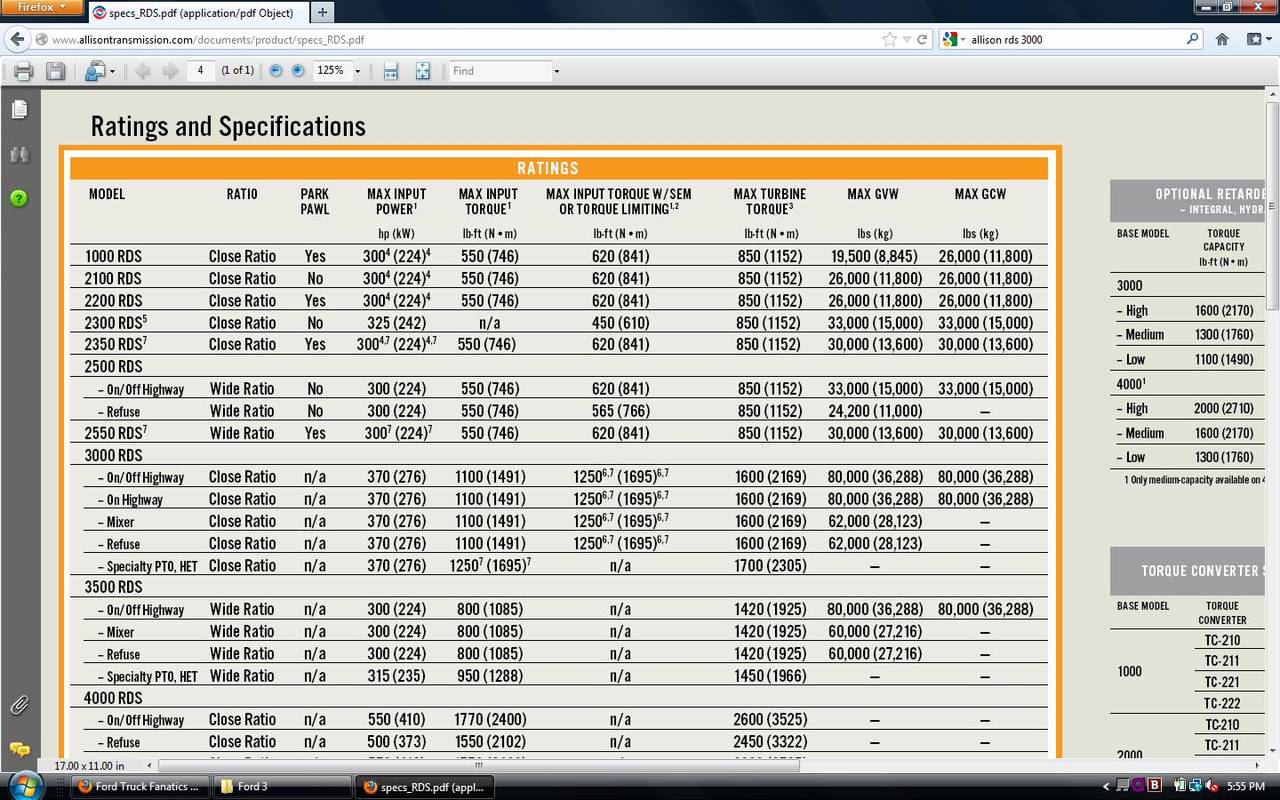Click the scroll down arrow of vertical scrollbar
Screen dimensions: 1280x800
tap(1272, 749)
